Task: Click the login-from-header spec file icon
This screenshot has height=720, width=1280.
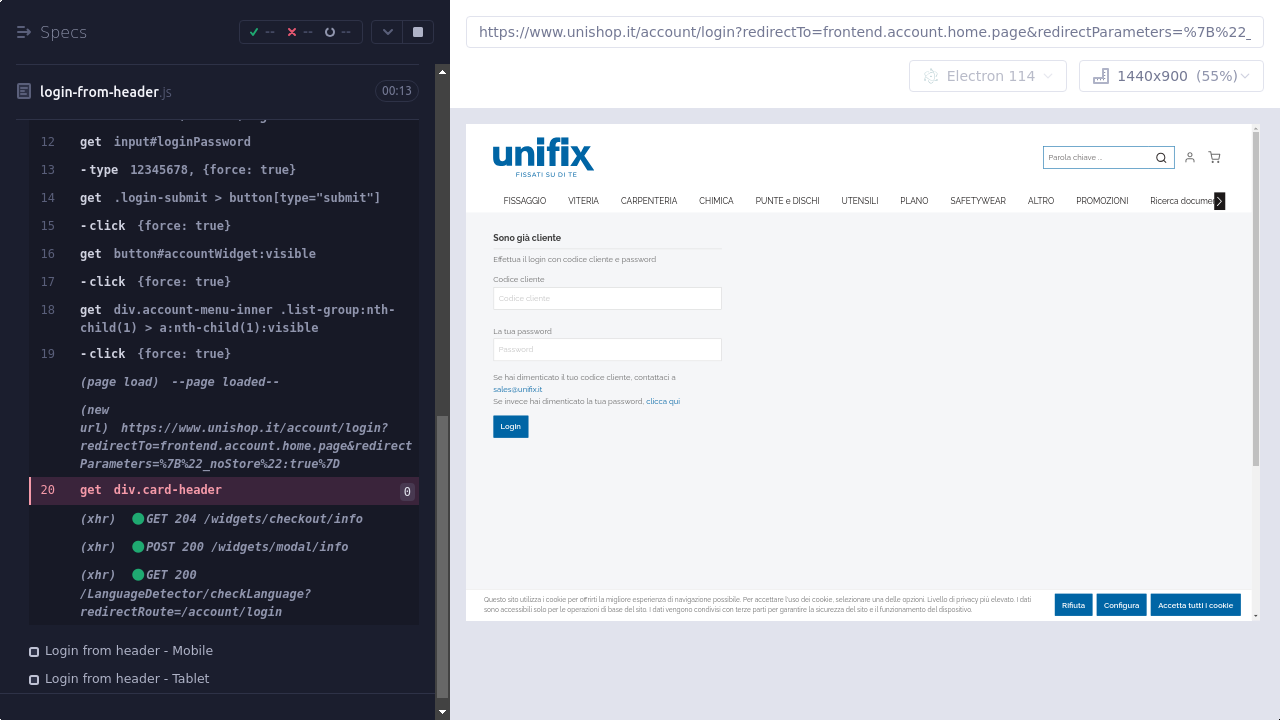Action: click(x=24, y=92)
